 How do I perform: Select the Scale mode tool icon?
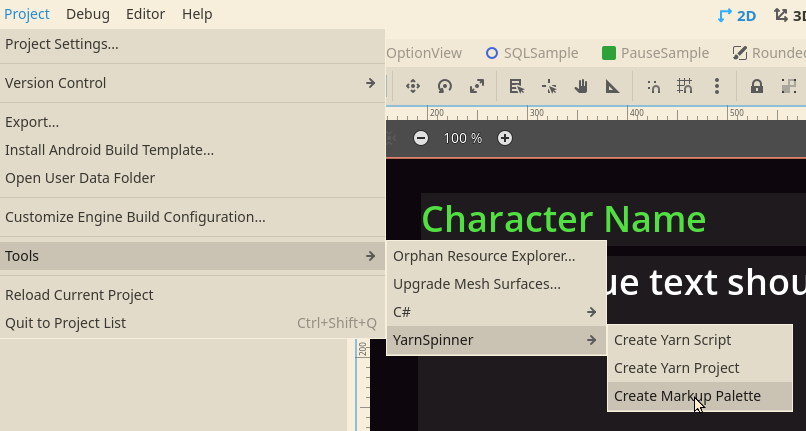(x=477, y=86)
